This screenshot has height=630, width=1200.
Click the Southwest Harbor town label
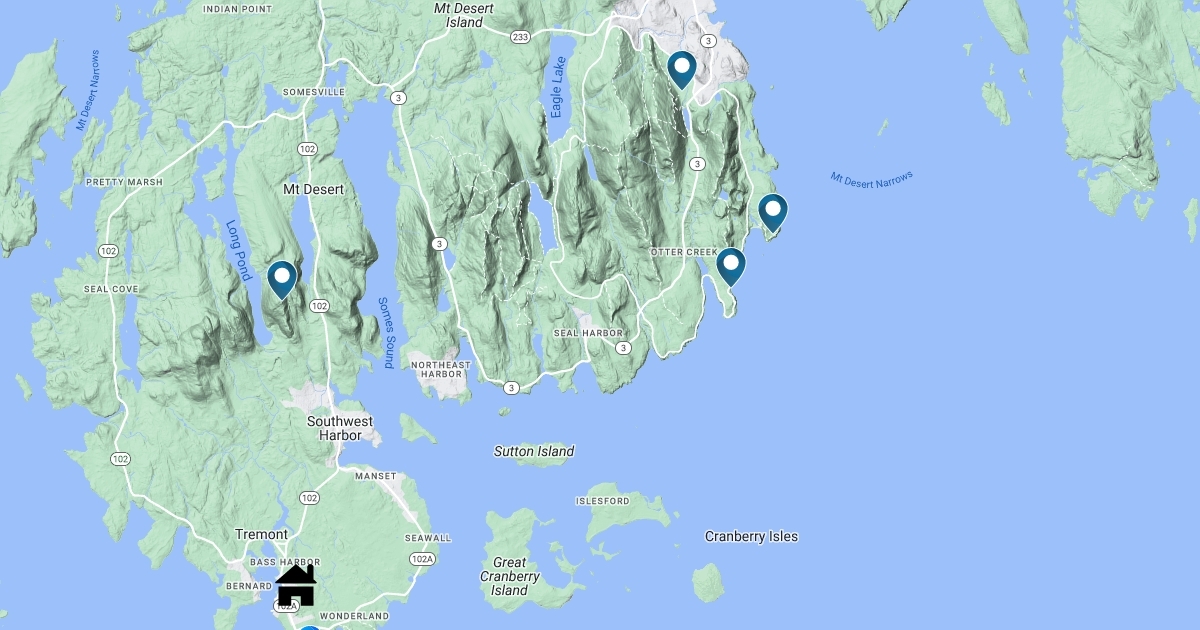coord(340,428)
